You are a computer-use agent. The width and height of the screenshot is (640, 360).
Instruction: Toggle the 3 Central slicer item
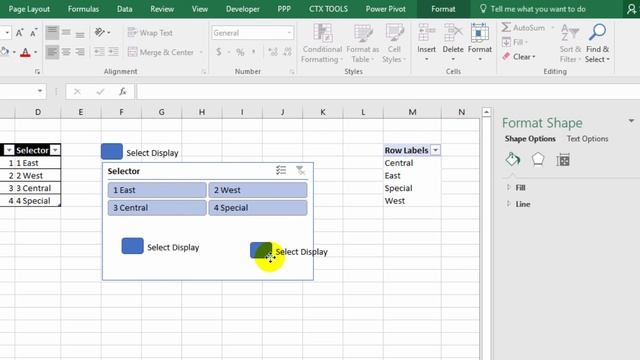[157, 208]
